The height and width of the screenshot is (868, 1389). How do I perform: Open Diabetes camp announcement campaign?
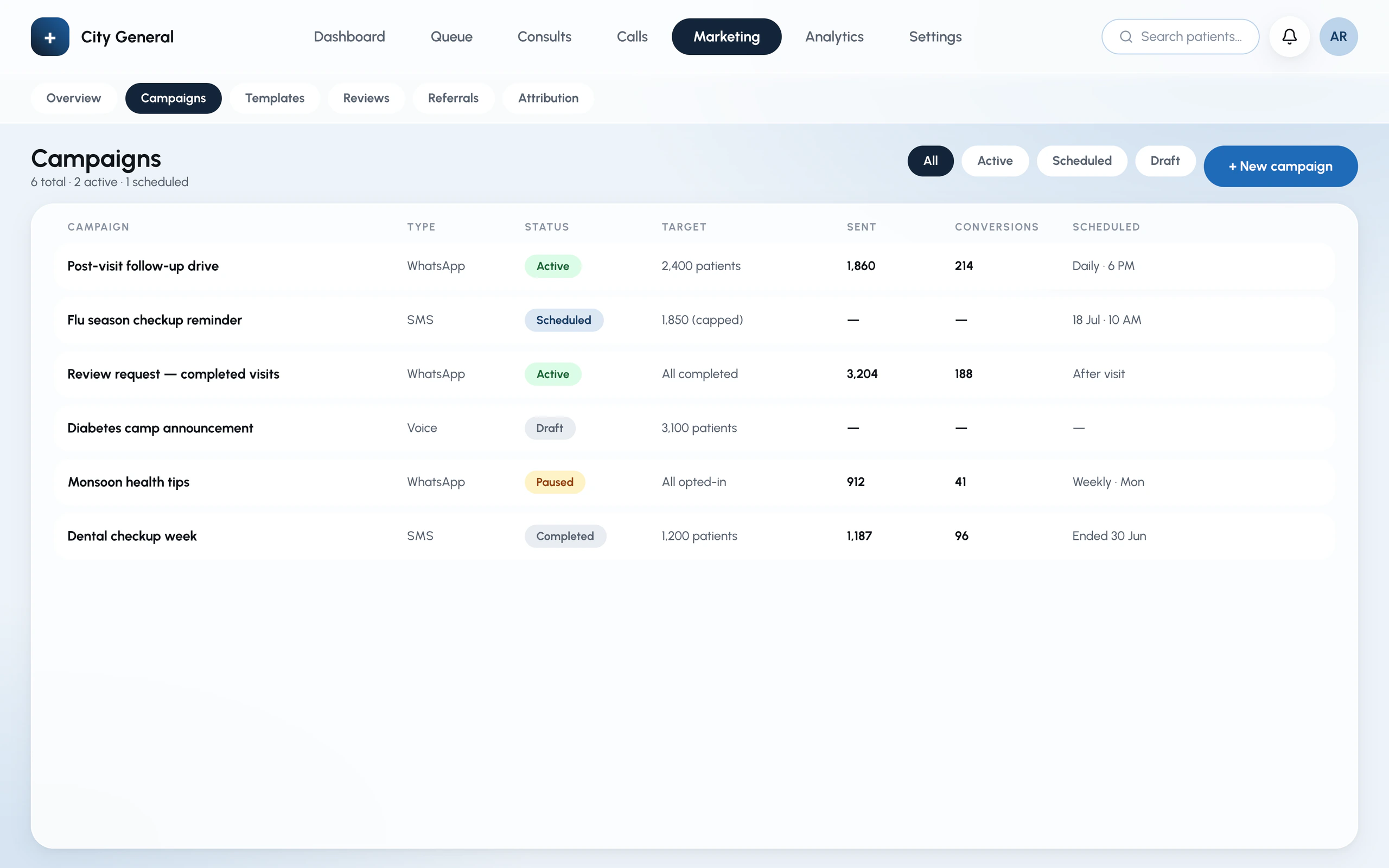click(694, 427)
